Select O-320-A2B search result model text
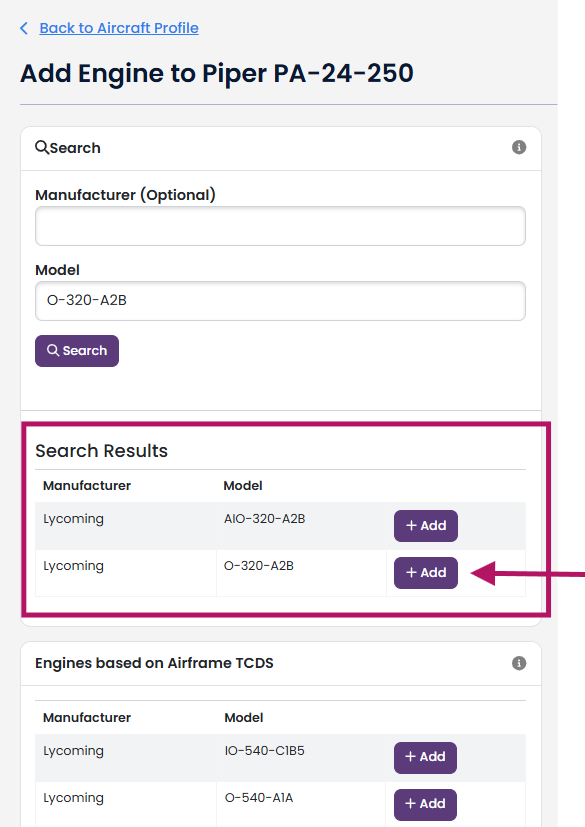Viewport: 585px width, 827px height. [x=258, y=565]
